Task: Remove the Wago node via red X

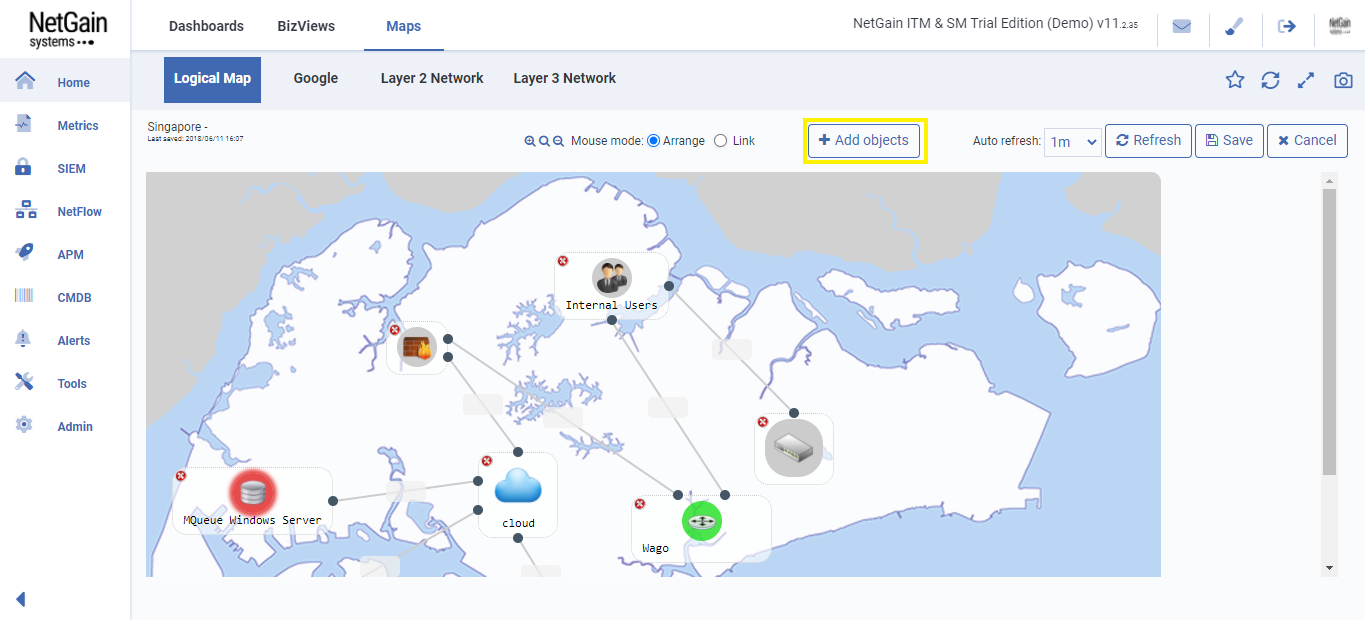Action: pyautogui.click(x=640, y=504)
